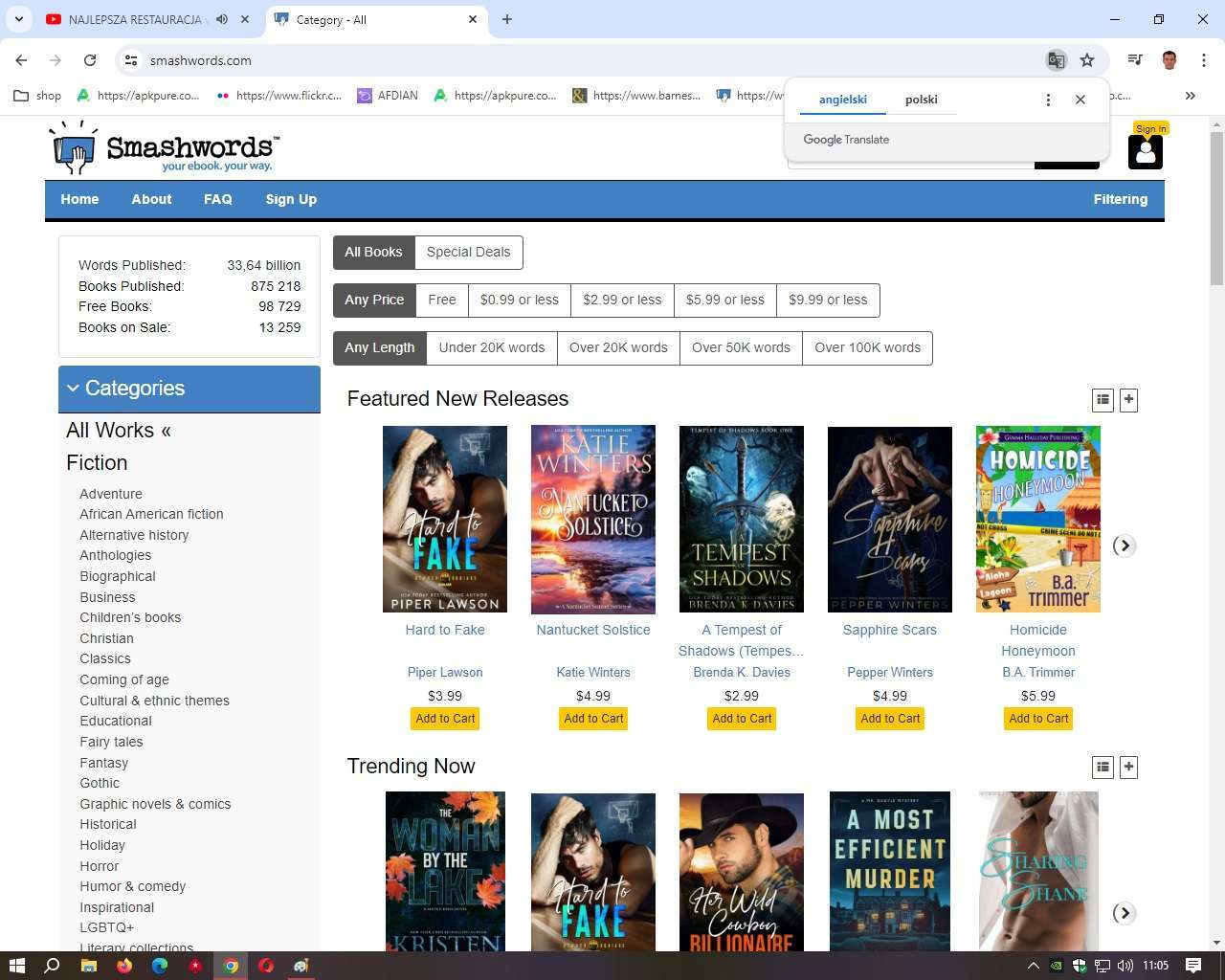Filter by Over 100K words
The height and width of the screenshot is (980, 1225).
pos(867,347)
